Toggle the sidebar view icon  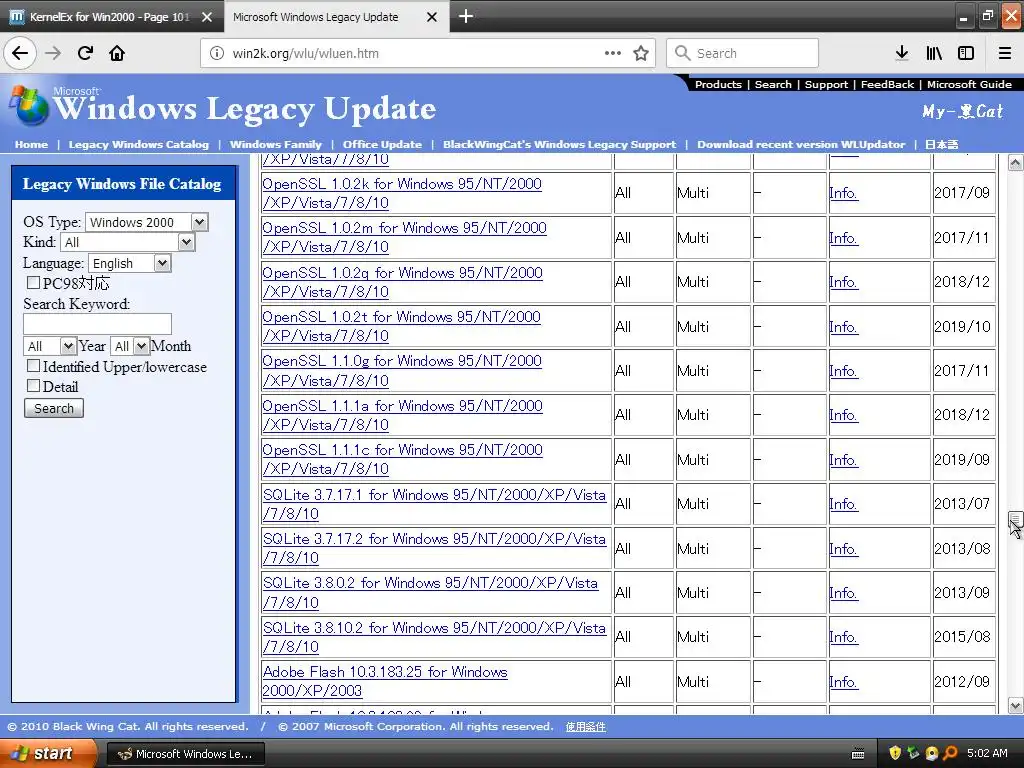(x=966, y=53)
